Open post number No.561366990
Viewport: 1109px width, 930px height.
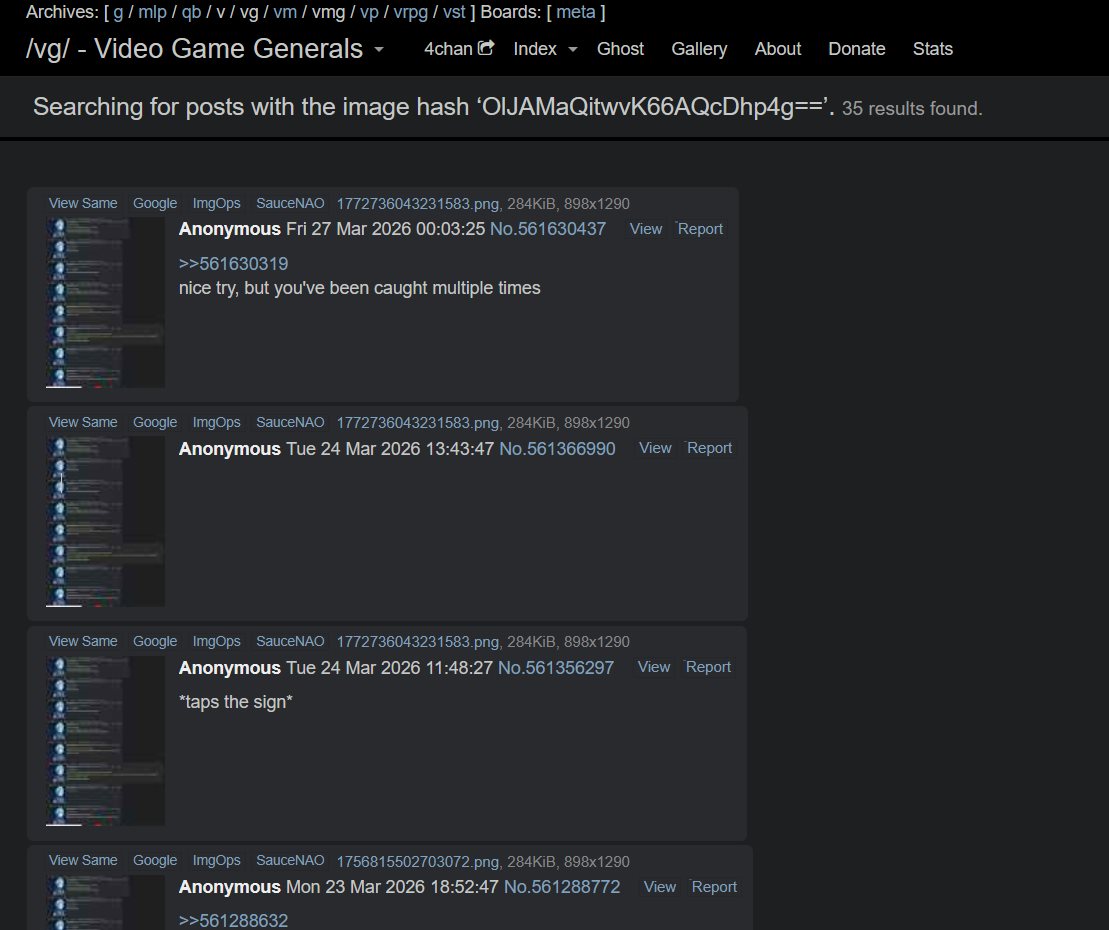[557, 448]
